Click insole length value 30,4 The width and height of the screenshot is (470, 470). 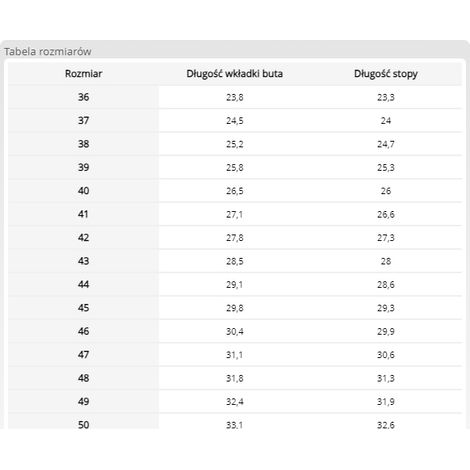pyautogui.click(x=235, y=331)
